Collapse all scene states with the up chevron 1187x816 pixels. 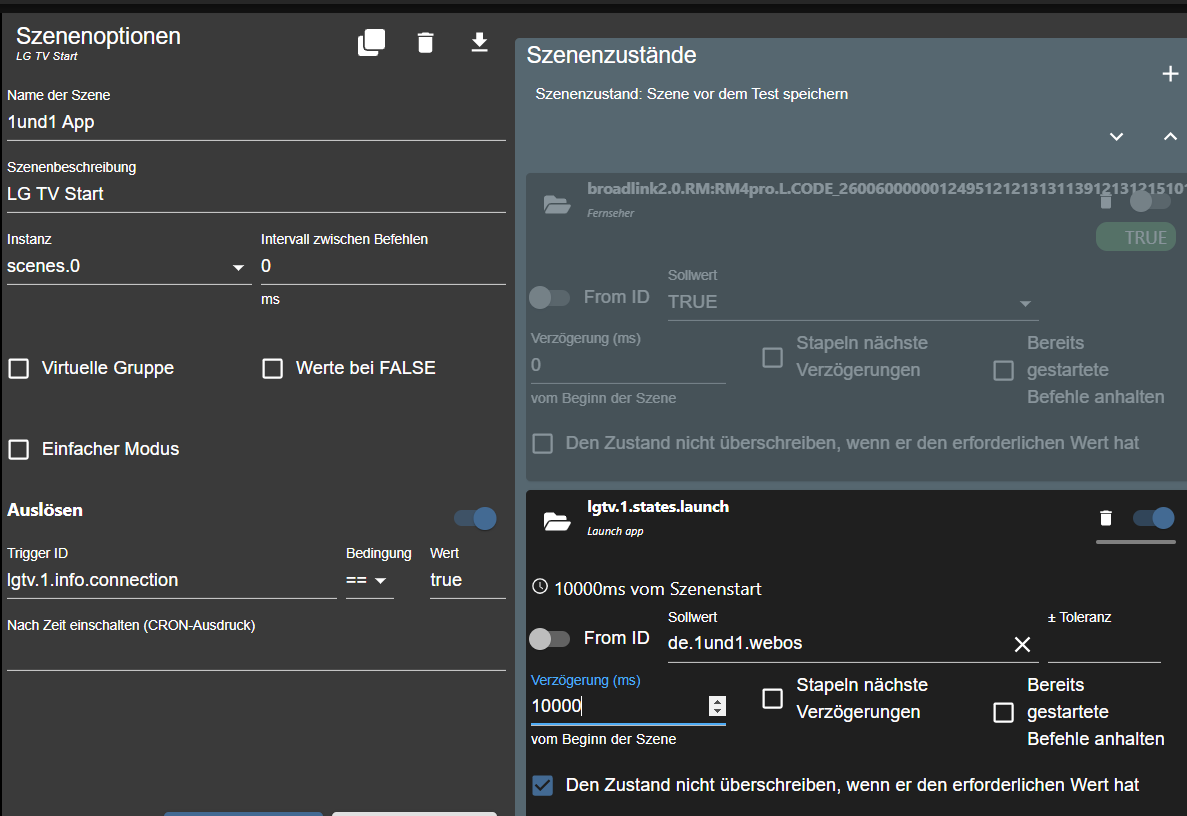click(1170, 136)
